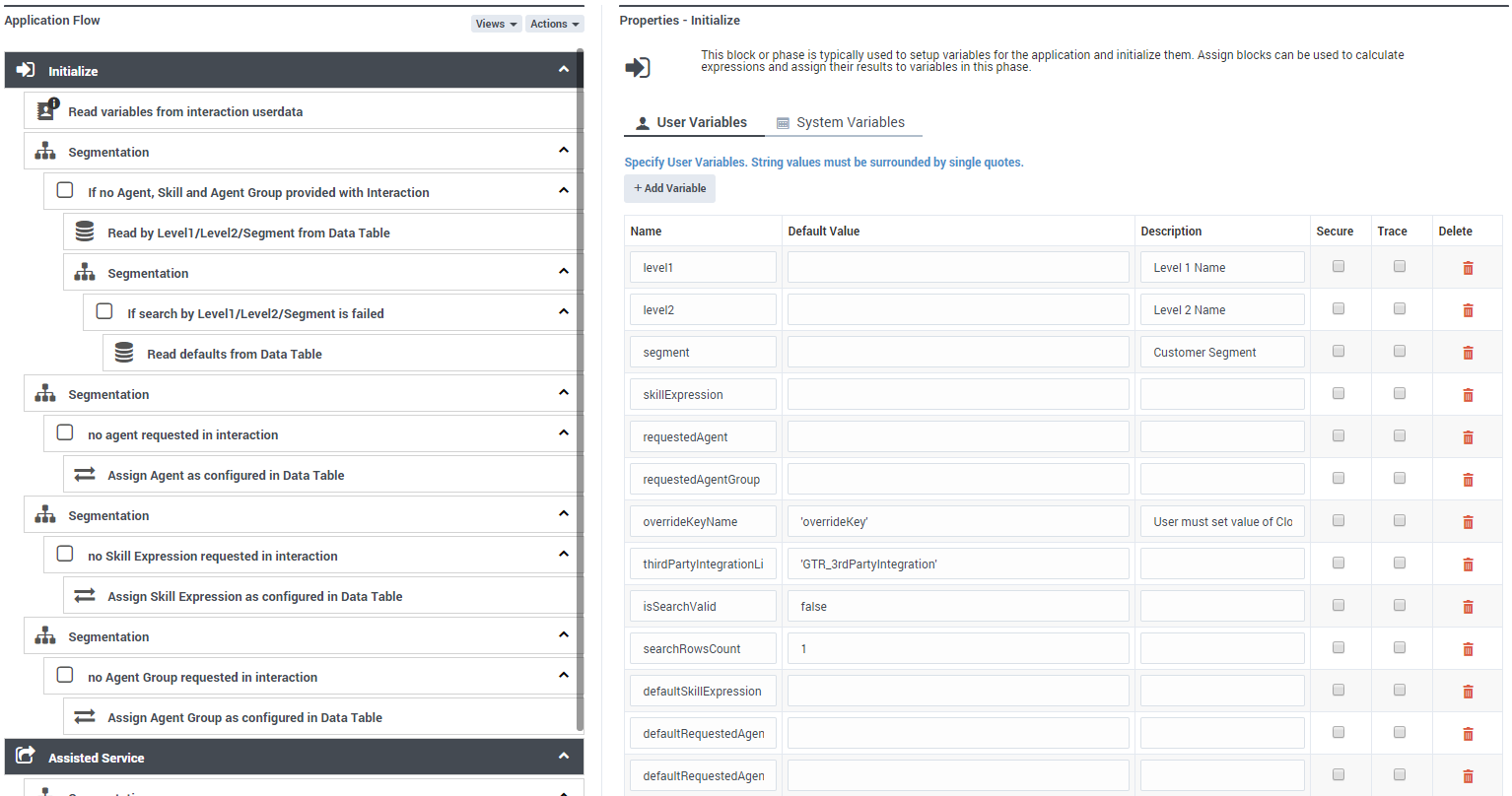The height and width of the screenshot is (796, 1512).
Task: Click the Application Flow vertical scrollbar
Action: (x=580, y=394)
